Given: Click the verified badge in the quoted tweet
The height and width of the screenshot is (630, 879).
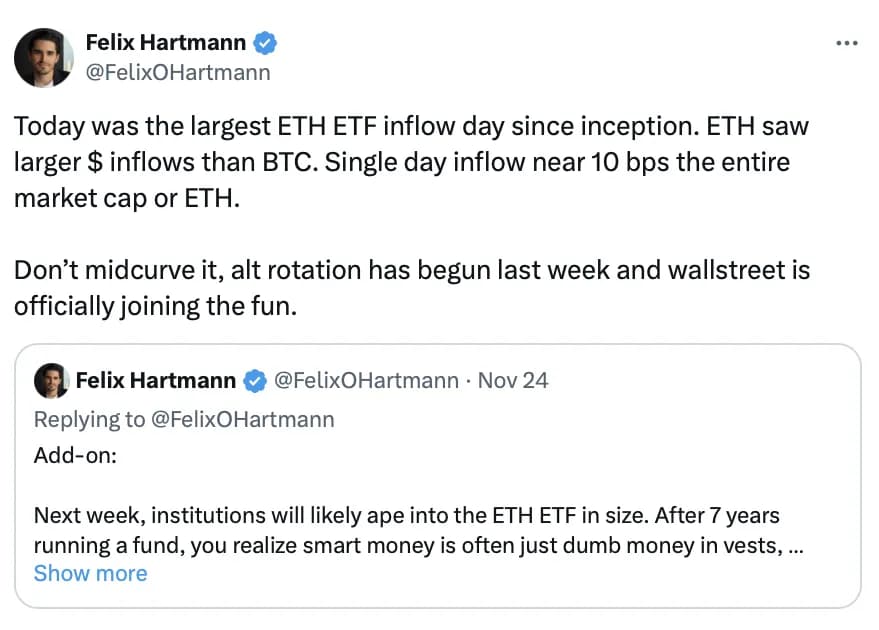Looking at the screenshot, I should 255,381.
